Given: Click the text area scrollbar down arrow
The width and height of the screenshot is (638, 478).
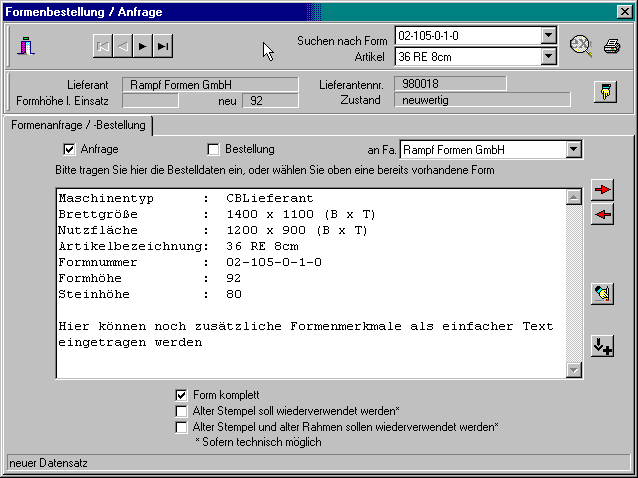Looking at the screenshot, I should tap(574, 370).
